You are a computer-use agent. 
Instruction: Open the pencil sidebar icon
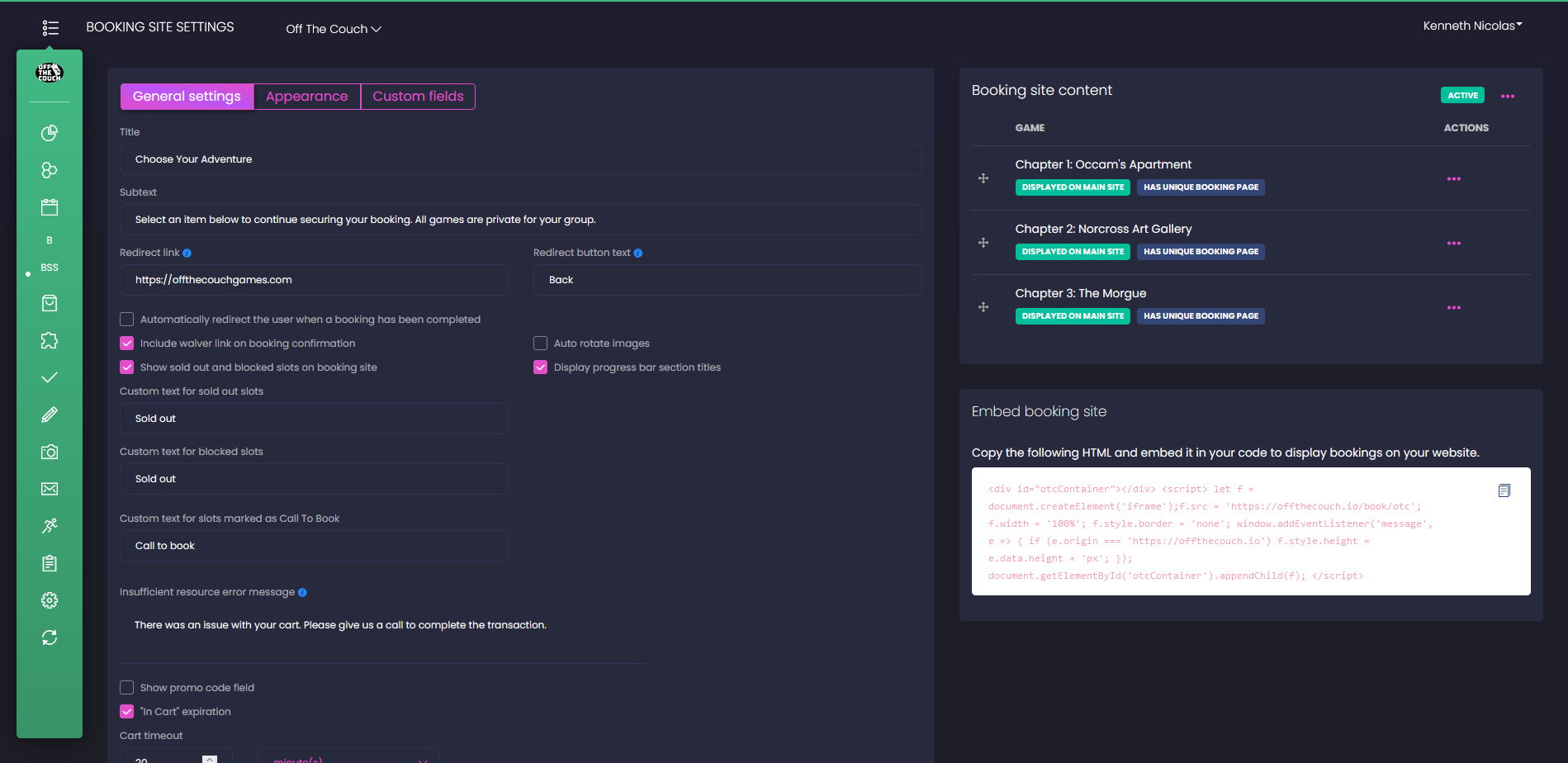[50, 415]
